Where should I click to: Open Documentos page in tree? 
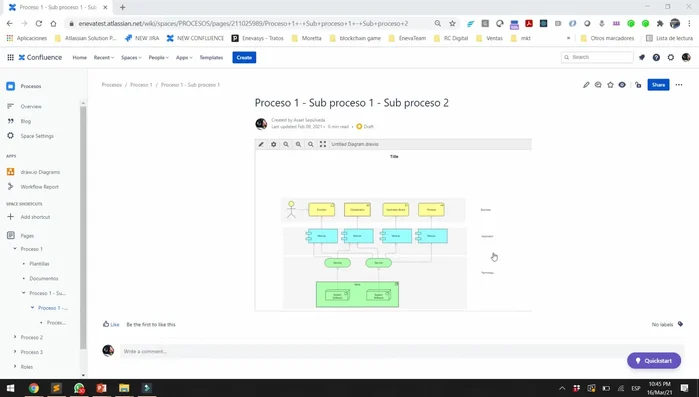(44, 278)
